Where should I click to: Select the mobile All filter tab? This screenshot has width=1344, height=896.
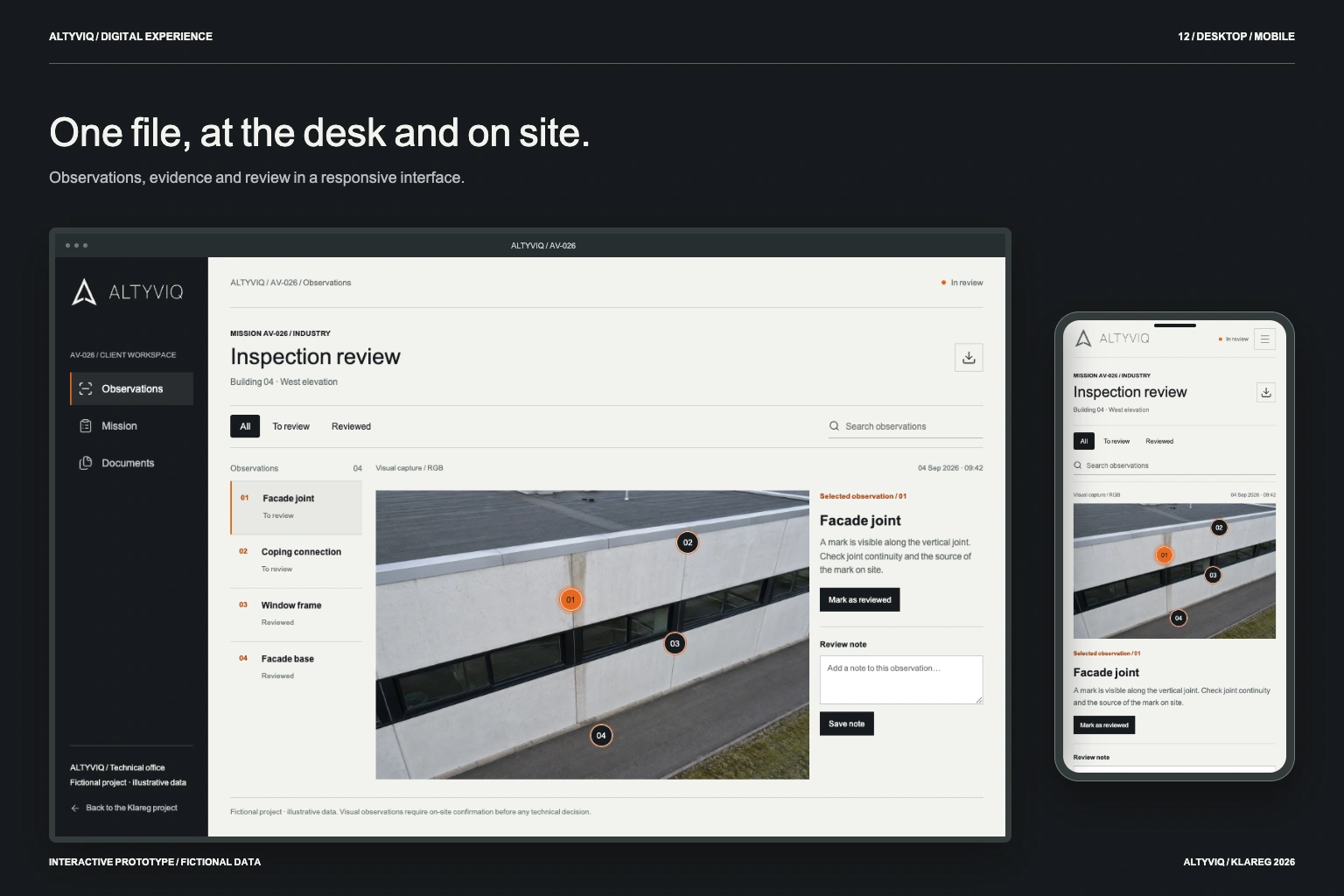[1083, 441]
